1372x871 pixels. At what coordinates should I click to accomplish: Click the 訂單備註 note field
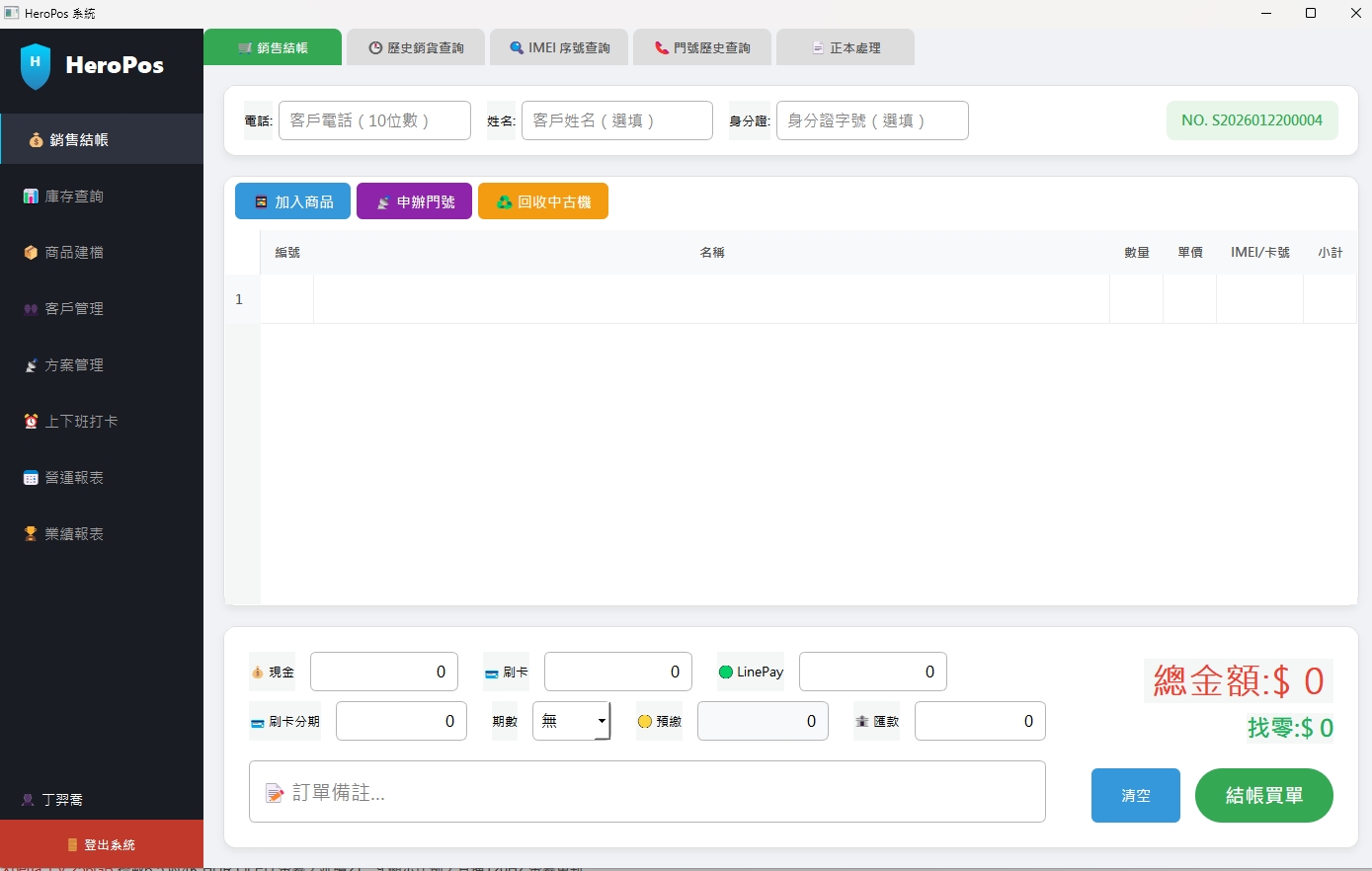pos(647,791)
